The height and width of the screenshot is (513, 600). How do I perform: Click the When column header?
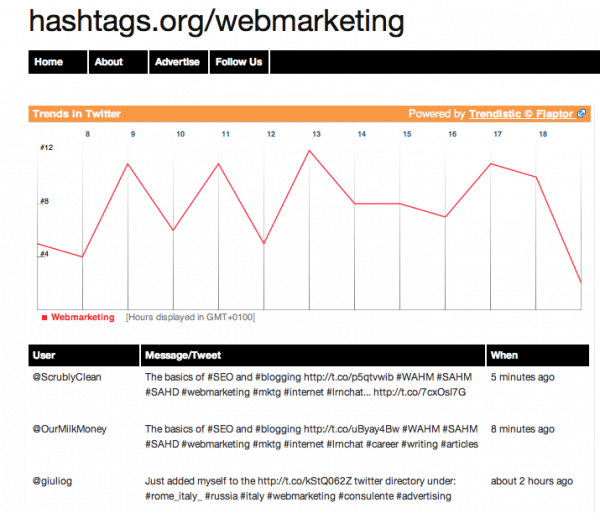tap(538, 355)
